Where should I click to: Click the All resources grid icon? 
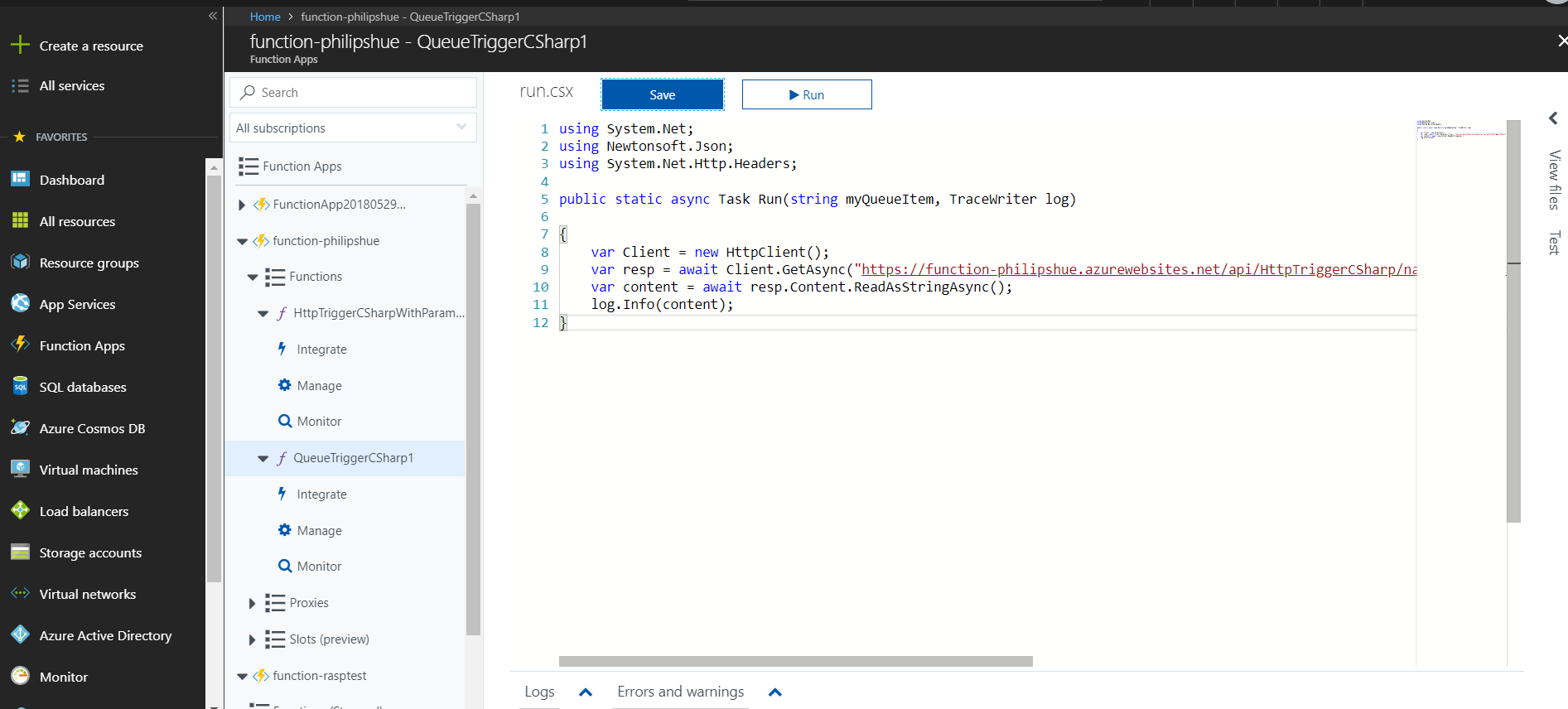20,220
